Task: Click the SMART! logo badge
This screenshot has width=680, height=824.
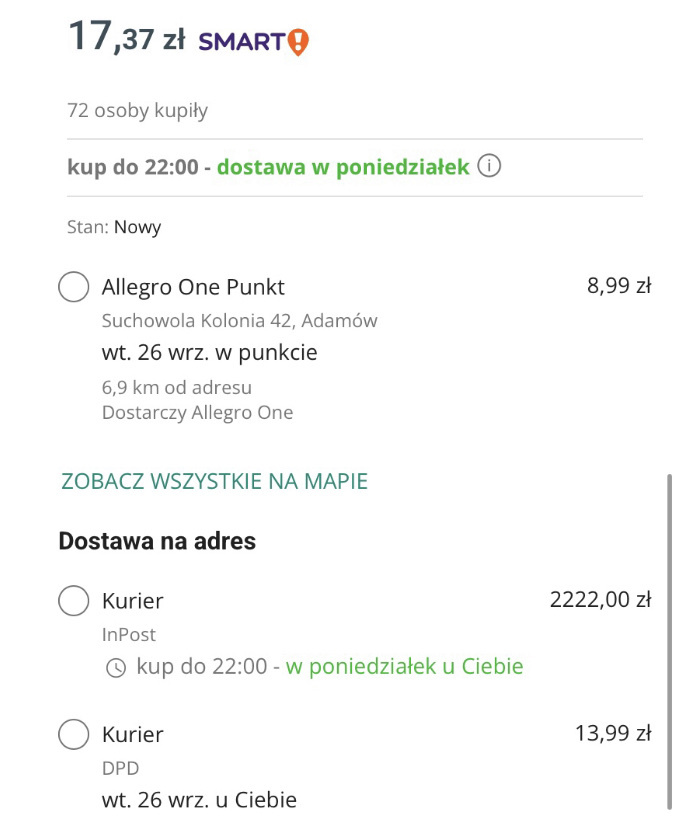Action: (254, 41)
